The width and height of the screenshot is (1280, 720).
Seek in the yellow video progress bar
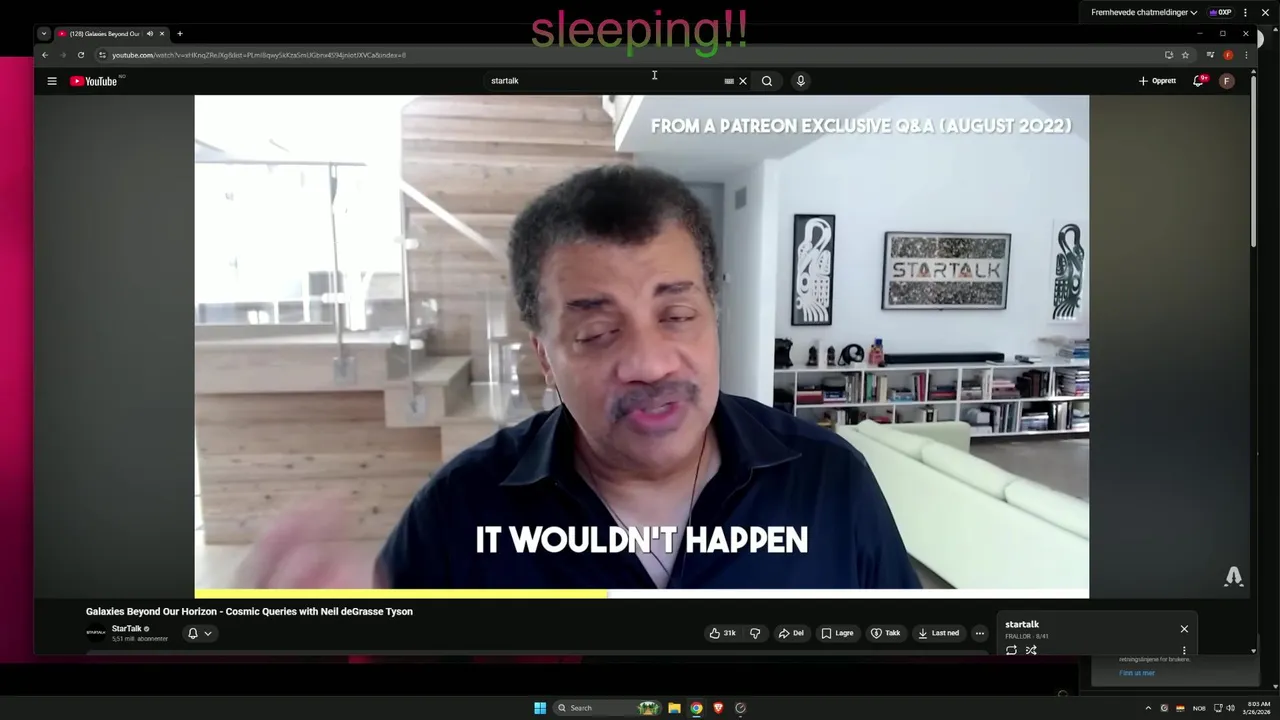641,594
